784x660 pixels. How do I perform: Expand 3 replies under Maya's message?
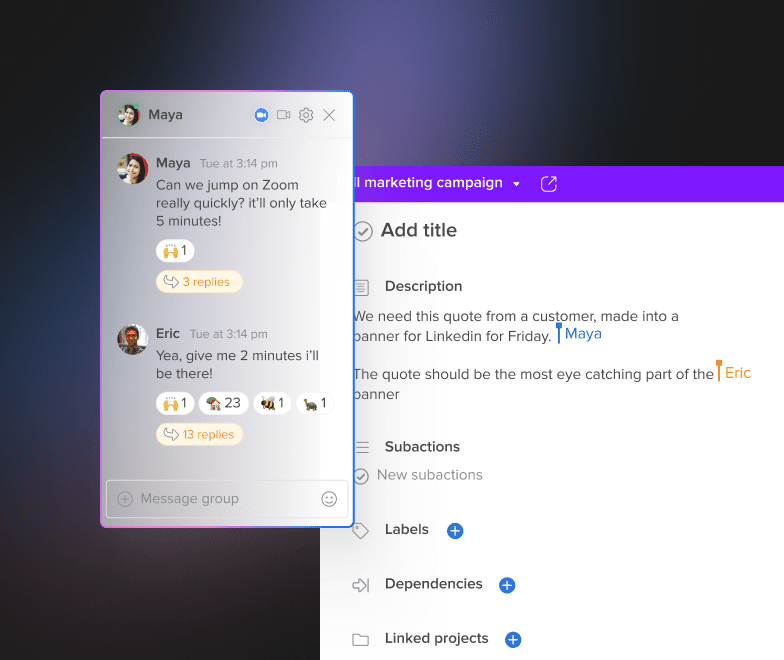[199, 282]
